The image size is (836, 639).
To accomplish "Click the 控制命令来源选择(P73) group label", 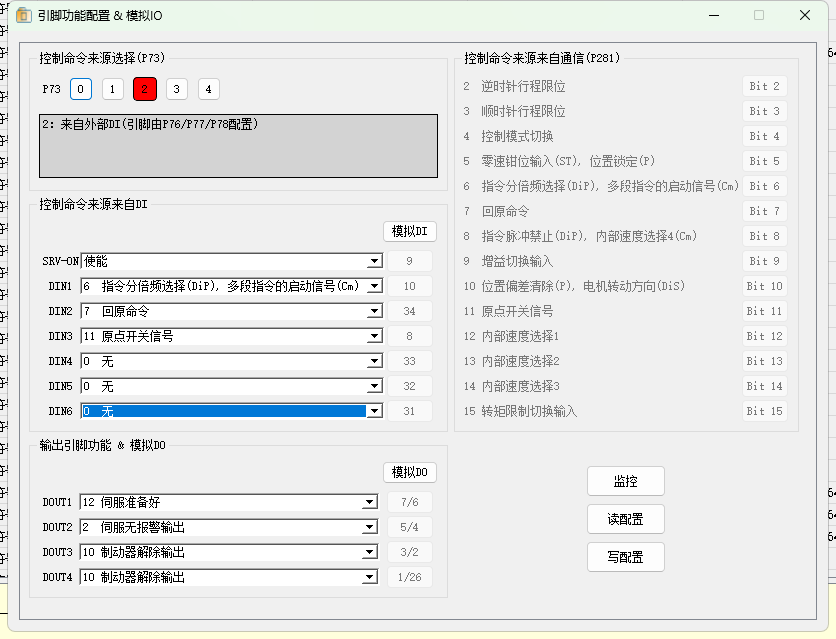I will (102, 58).
